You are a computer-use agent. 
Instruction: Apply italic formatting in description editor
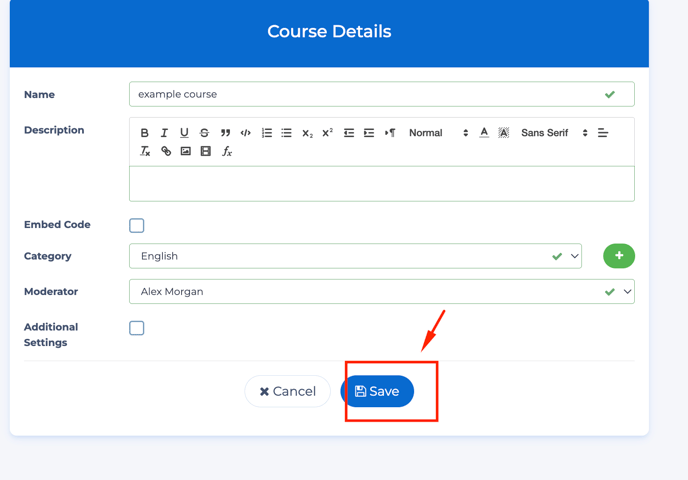[x=164, y=133]
